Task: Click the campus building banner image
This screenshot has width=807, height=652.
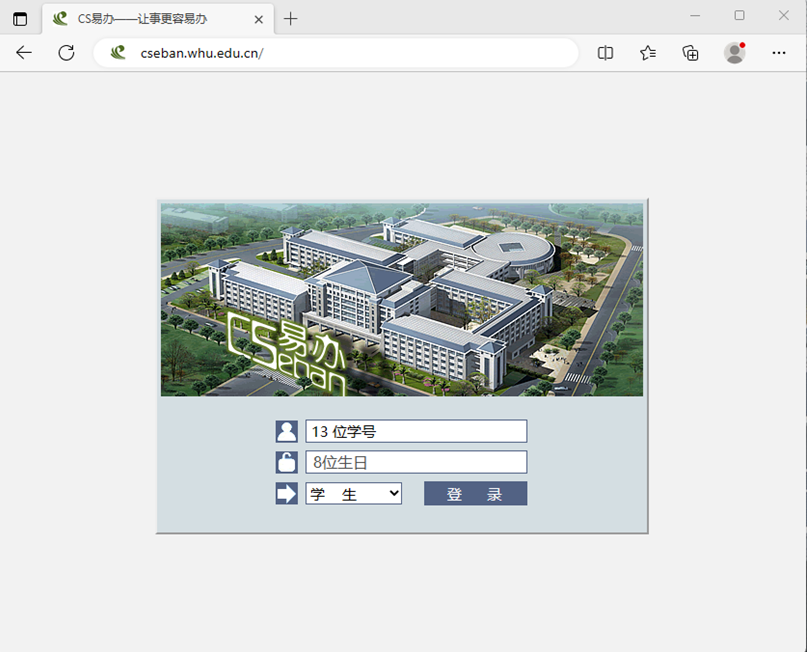Action: [x=402, y=300]
